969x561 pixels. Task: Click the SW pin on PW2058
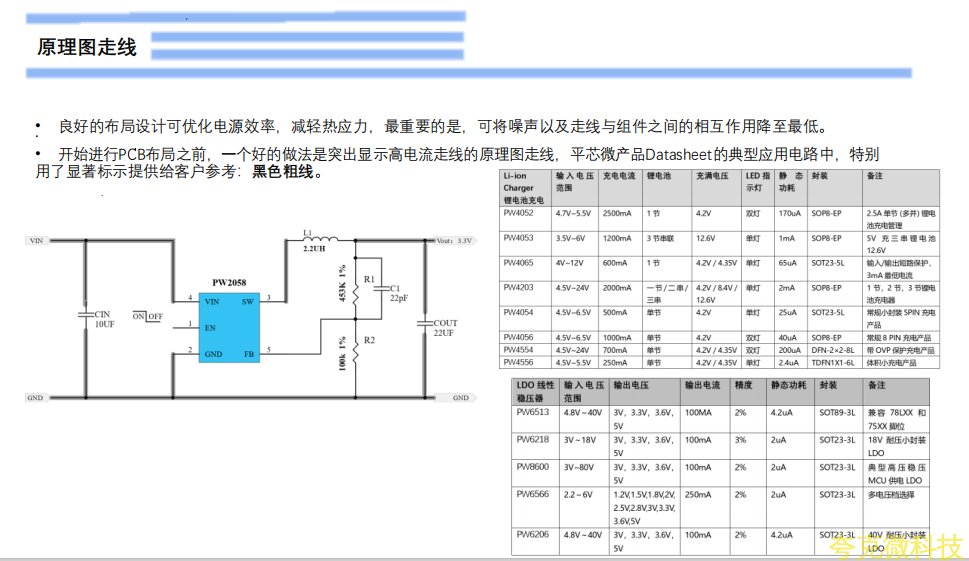(247, 300)
